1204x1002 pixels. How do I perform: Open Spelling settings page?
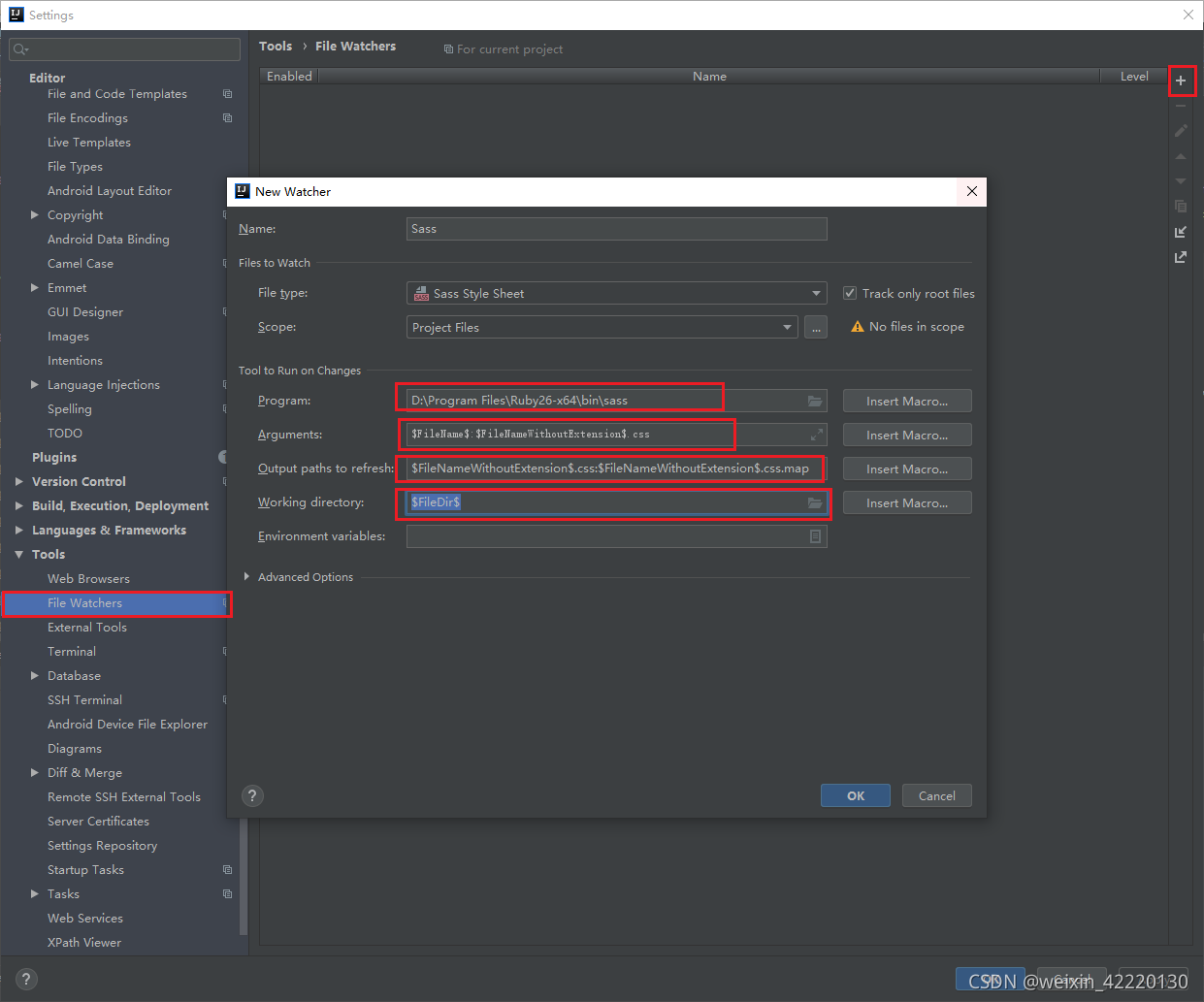(x=70, y=409)
